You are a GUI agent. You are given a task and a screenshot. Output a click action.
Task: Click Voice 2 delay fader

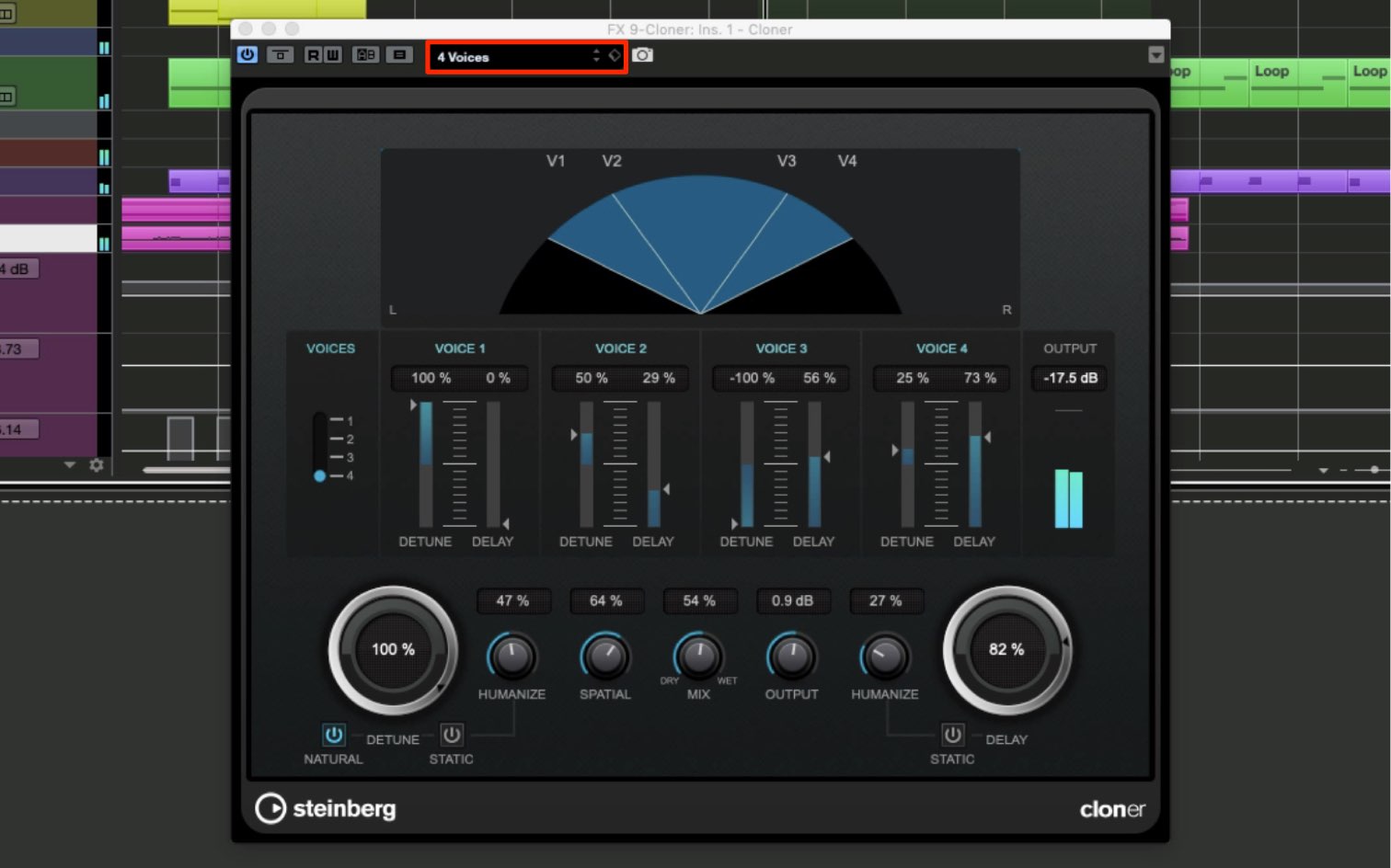pos(654,463)
